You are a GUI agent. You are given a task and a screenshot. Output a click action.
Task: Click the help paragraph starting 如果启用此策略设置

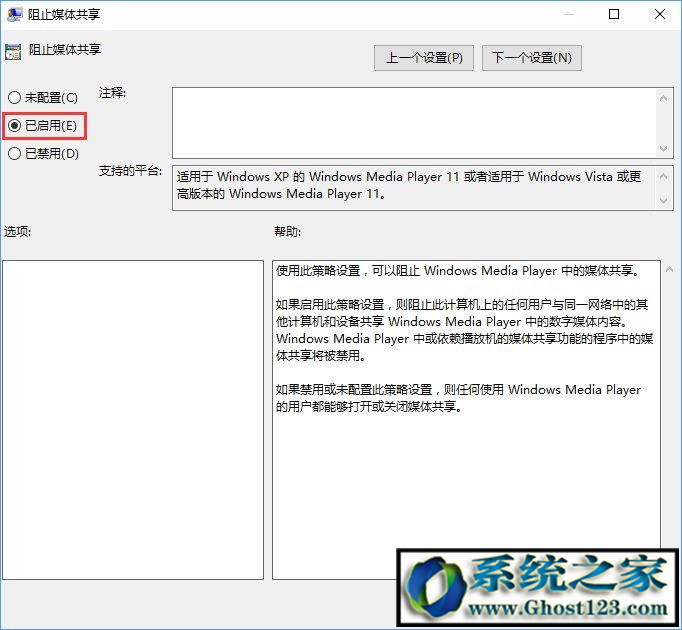click(x=464, y=330)
